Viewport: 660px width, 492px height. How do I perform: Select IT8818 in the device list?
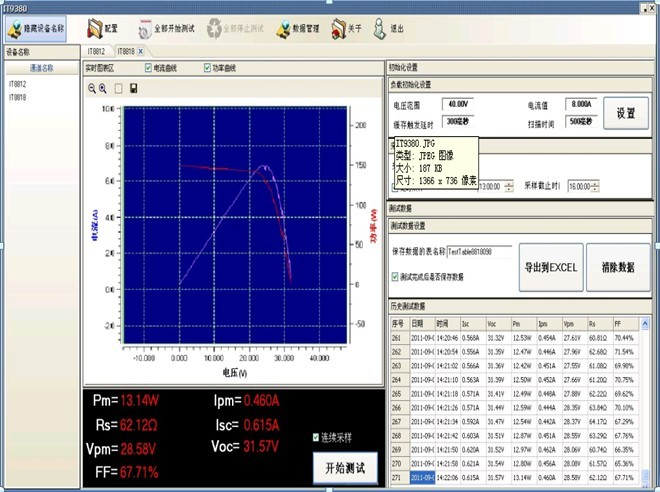click(x=18, y=97)
